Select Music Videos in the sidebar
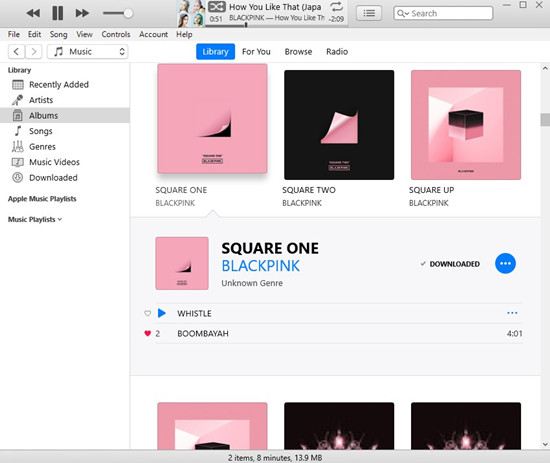Viewport: 550px width, 463px height. pos(65,162)
